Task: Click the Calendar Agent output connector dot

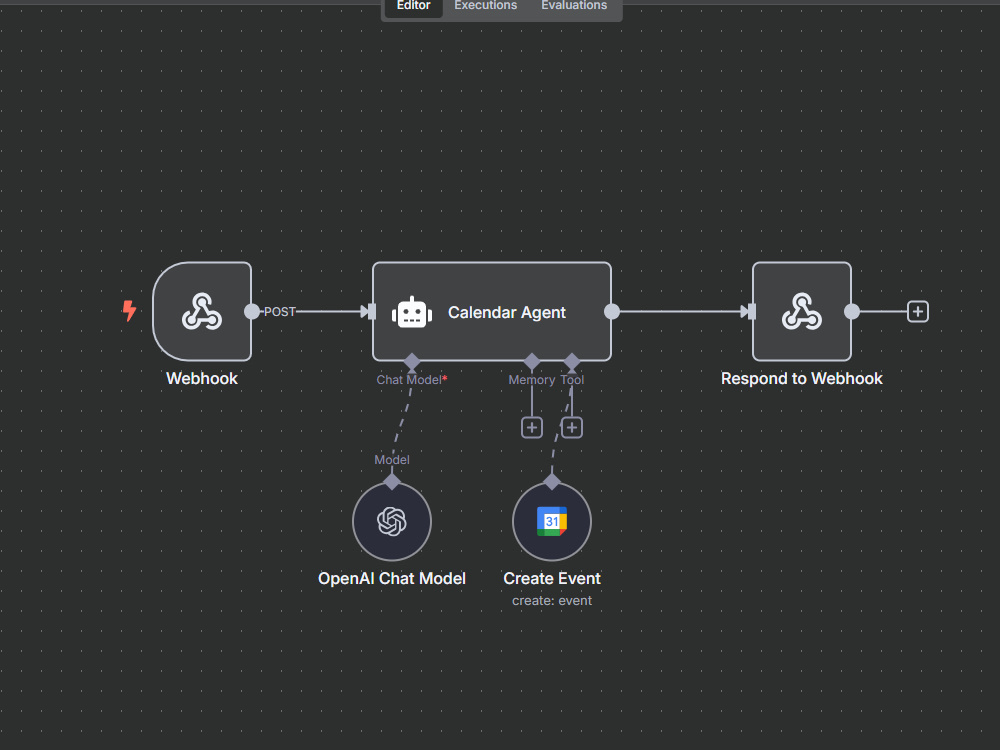Action: pyautogui.click(x=612, y=311)
